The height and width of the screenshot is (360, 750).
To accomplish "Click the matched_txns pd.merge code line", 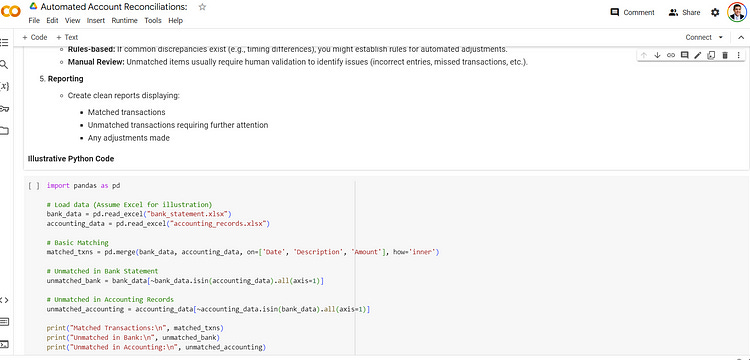I will click(x=243, y=252).
